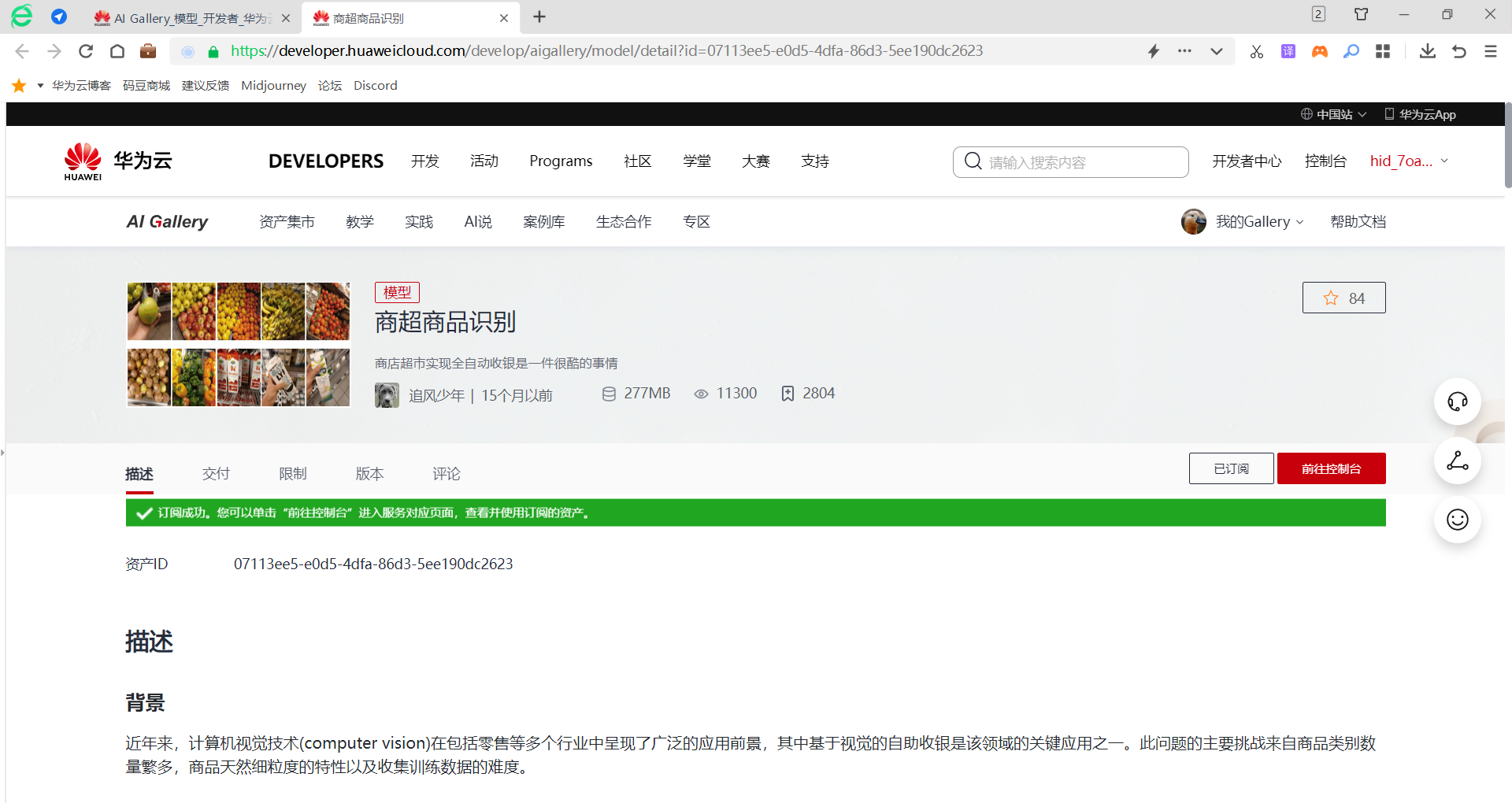Open the scissors screenshot tool
Viewport: 1512px width, 803px height.
[x=1257, y=52]
